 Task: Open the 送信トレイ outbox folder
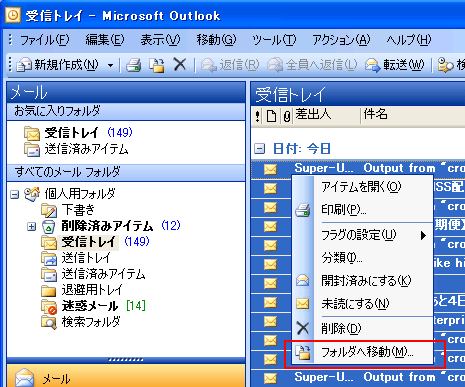tap(86, 258)
